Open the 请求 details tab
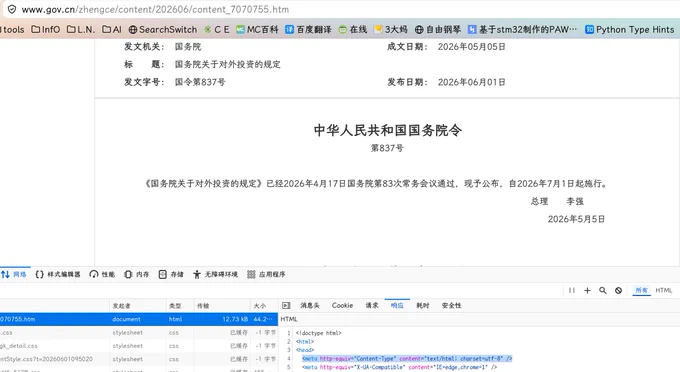Viewport: 680px width, 372px height. [372, 306]
